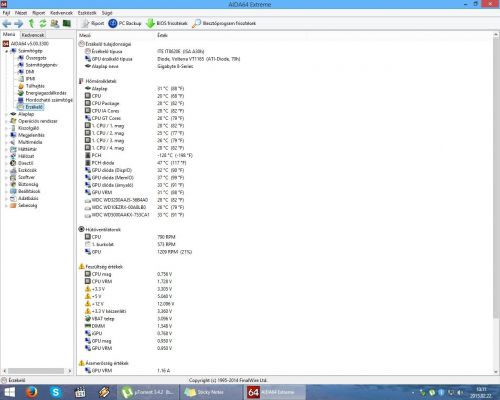Click the Beállítások tree item icon

(13, 191)
